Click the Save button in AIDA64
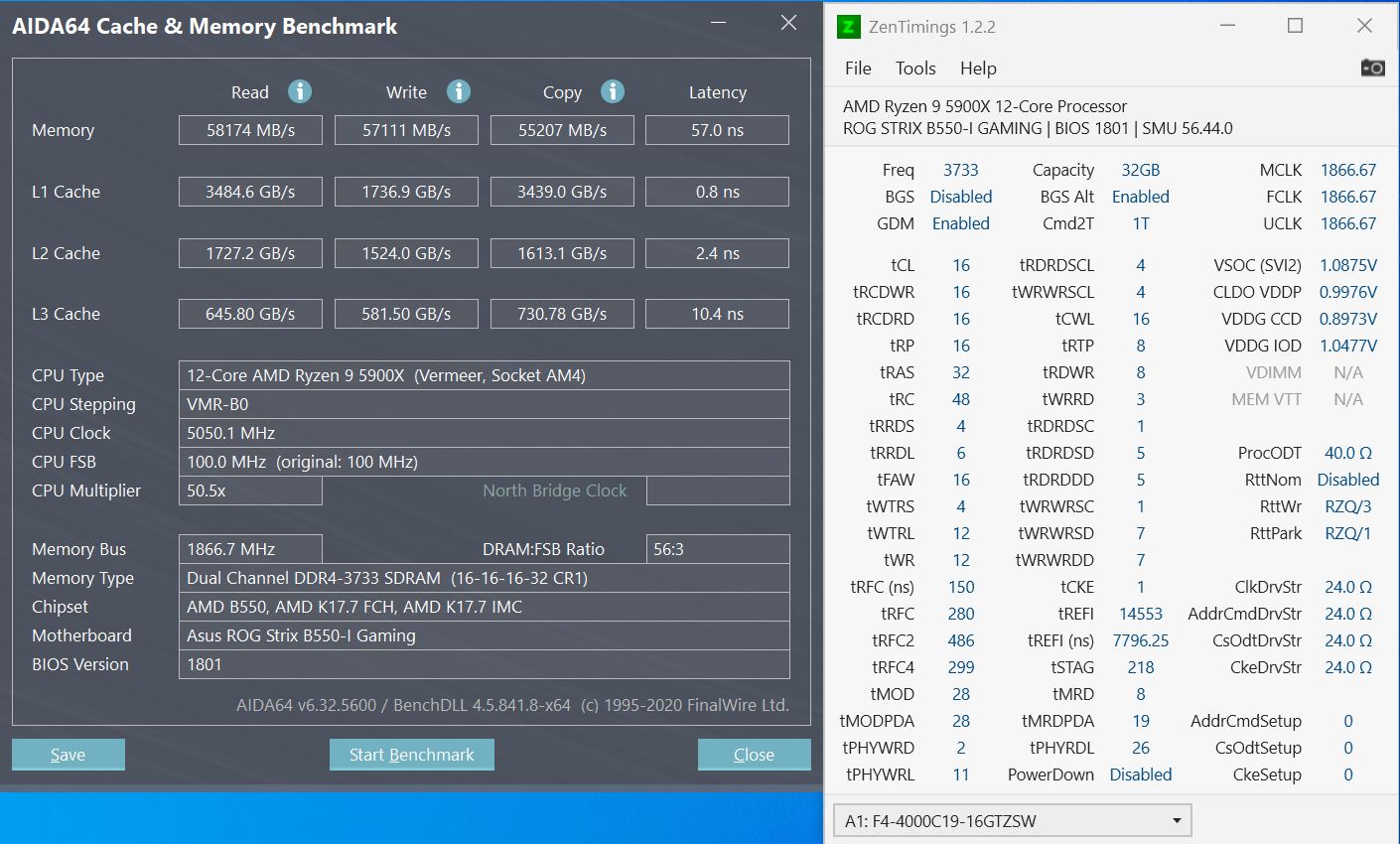Image resolution: width=1400 pixels, height=844 pixels. click(x=68, y=755)
